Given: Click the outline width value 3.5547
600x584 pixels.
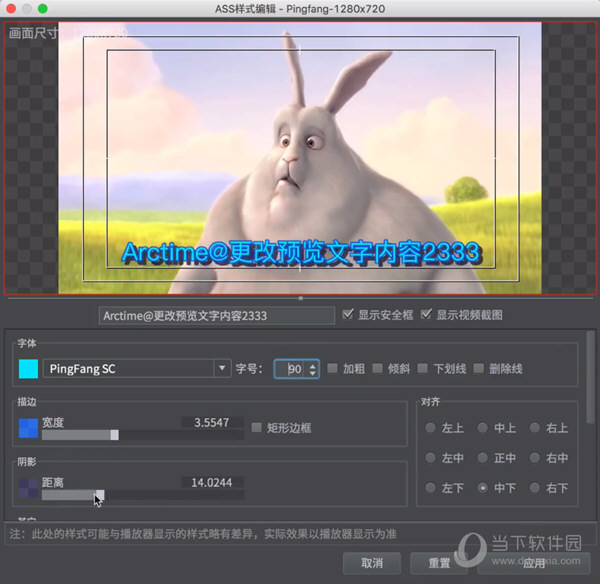Looking at the screenshot, I should (212, 423).
